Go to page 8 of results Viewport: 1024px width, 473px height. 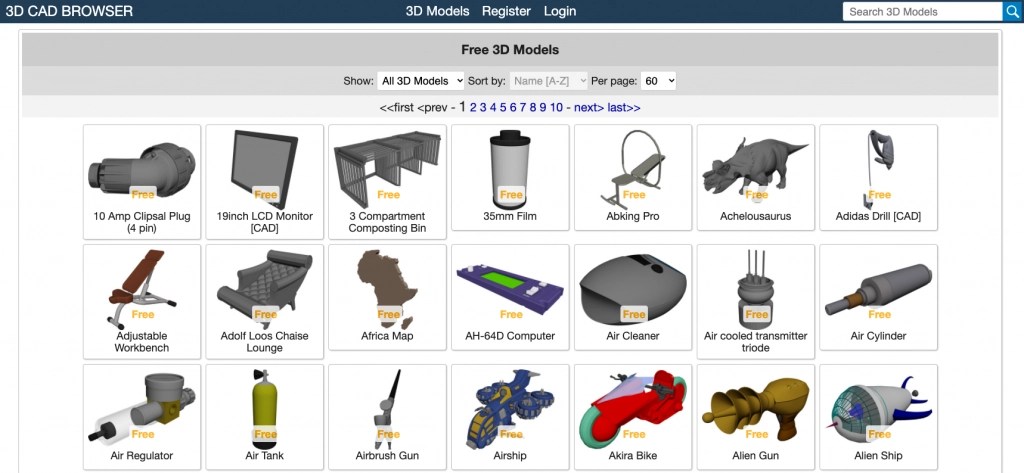pyautogui.click(x=533, y=108)
